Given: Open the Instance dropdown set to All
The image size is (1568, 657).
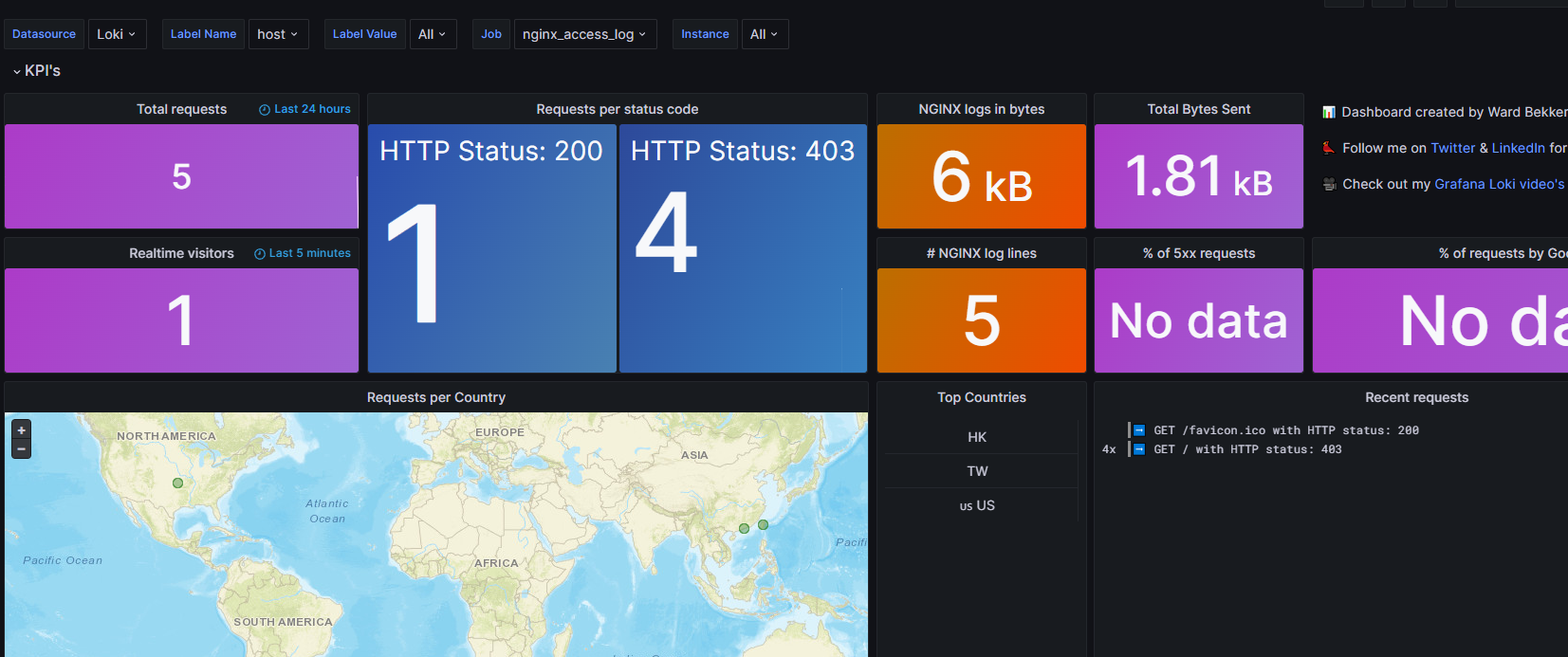Looking at the screenshot, I should tap(764, 34).
